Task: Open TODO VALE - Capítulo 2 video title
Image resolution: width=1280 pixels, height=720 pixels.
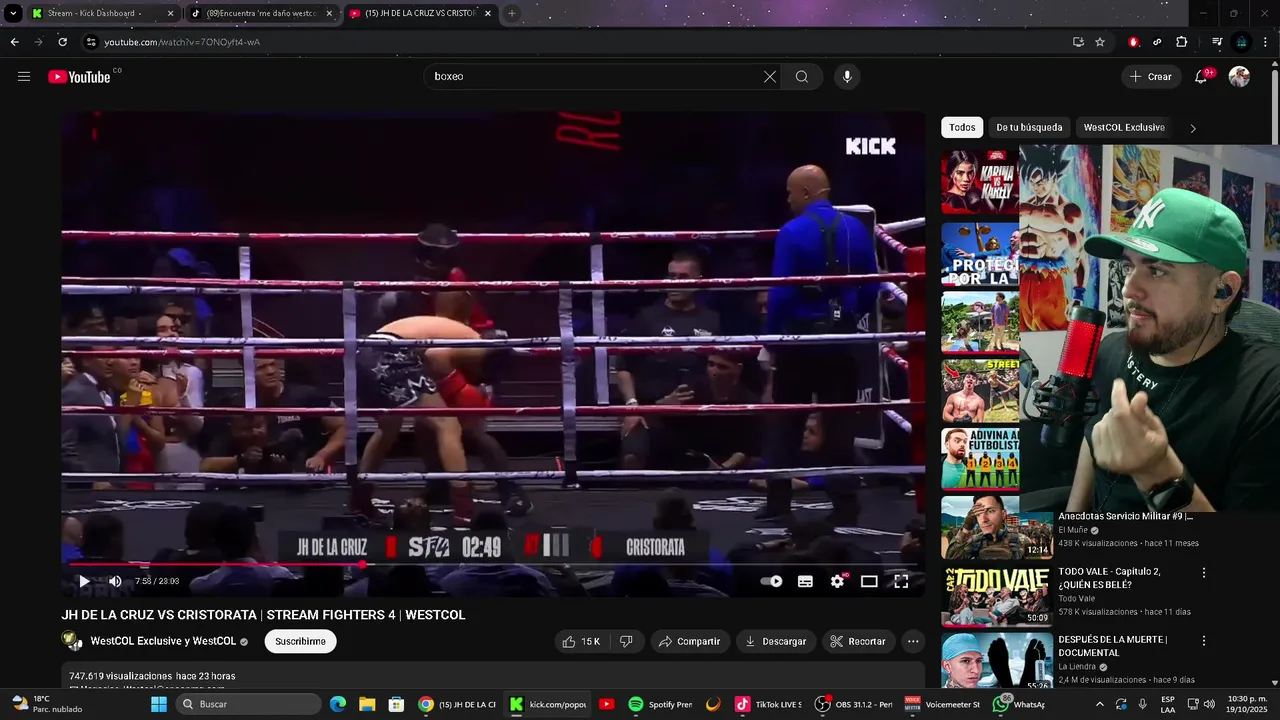Action: pyautogui.click(x=1110, y=578)
